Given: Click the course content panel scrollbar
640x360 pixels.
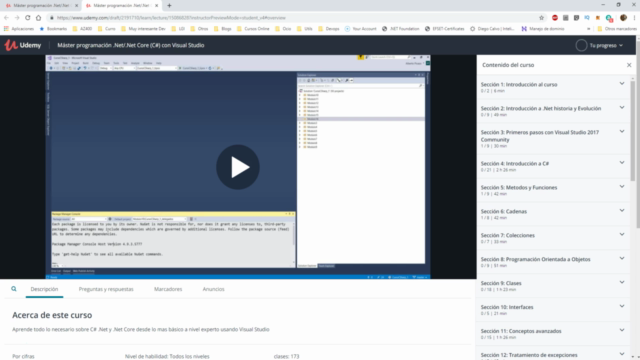Looking at the screenshot, I should click(633, 131).
